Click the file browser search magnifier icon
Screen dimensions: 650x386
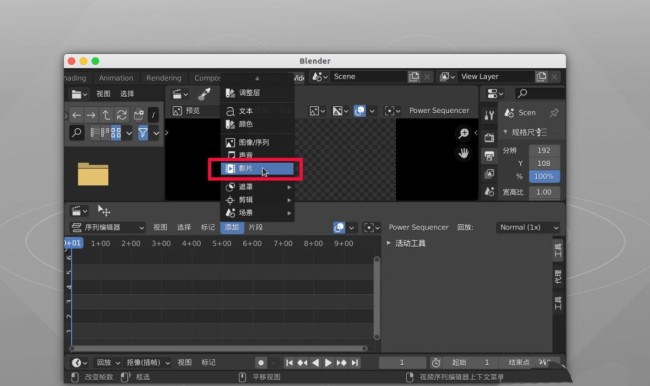pyautogui.click(x=77, y=133)
